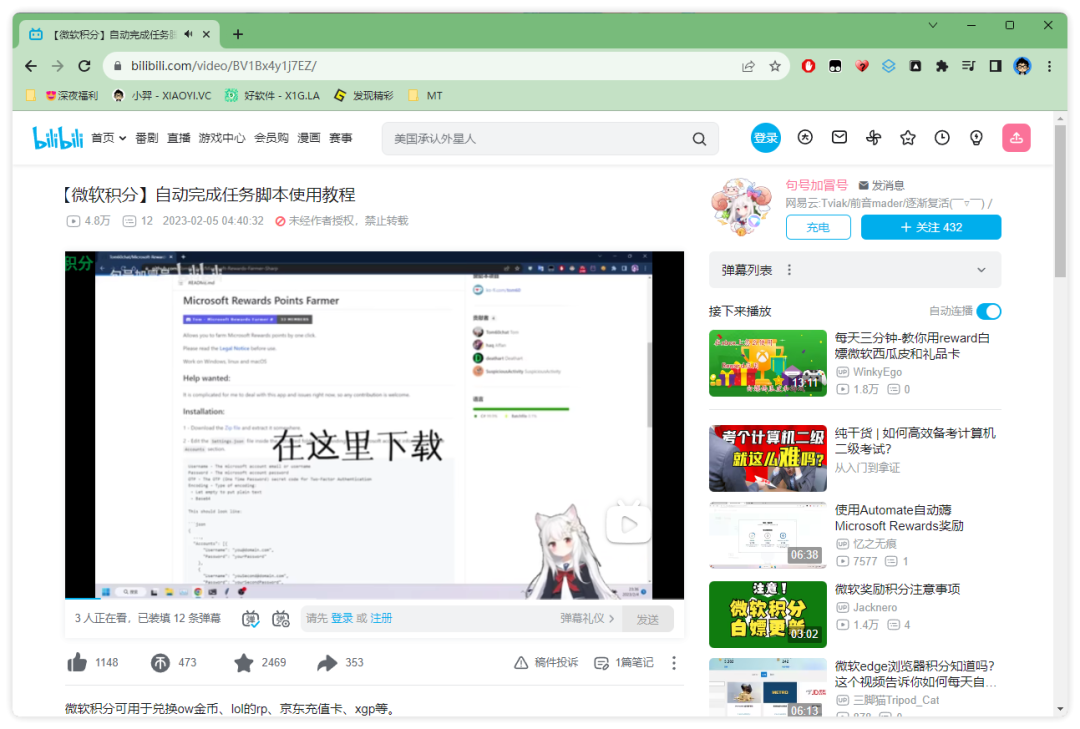Open the uploader avatar image
Screen dimensions: 1080x729
[741, 207]
